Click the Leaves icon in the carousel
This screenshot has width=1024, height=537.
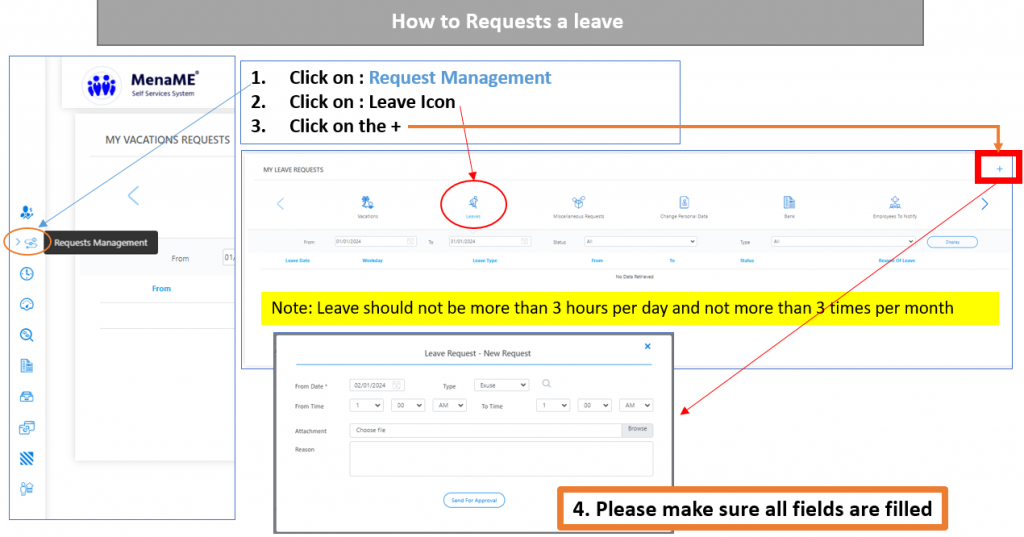coord(473,204)
